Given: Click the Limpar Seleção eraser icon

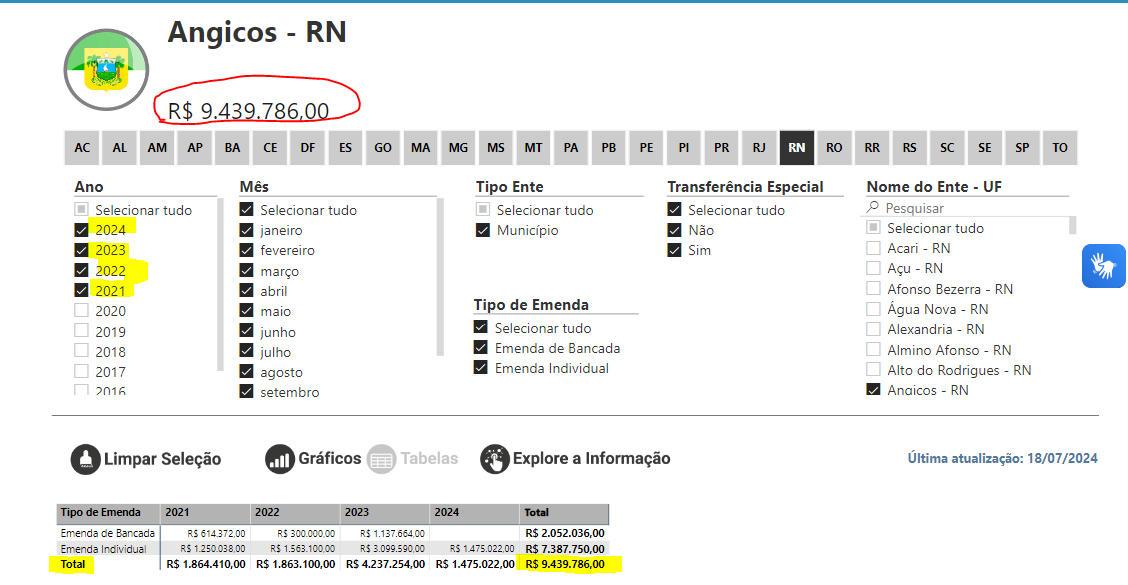Looking at the screenshot, I should pos(86,459).
